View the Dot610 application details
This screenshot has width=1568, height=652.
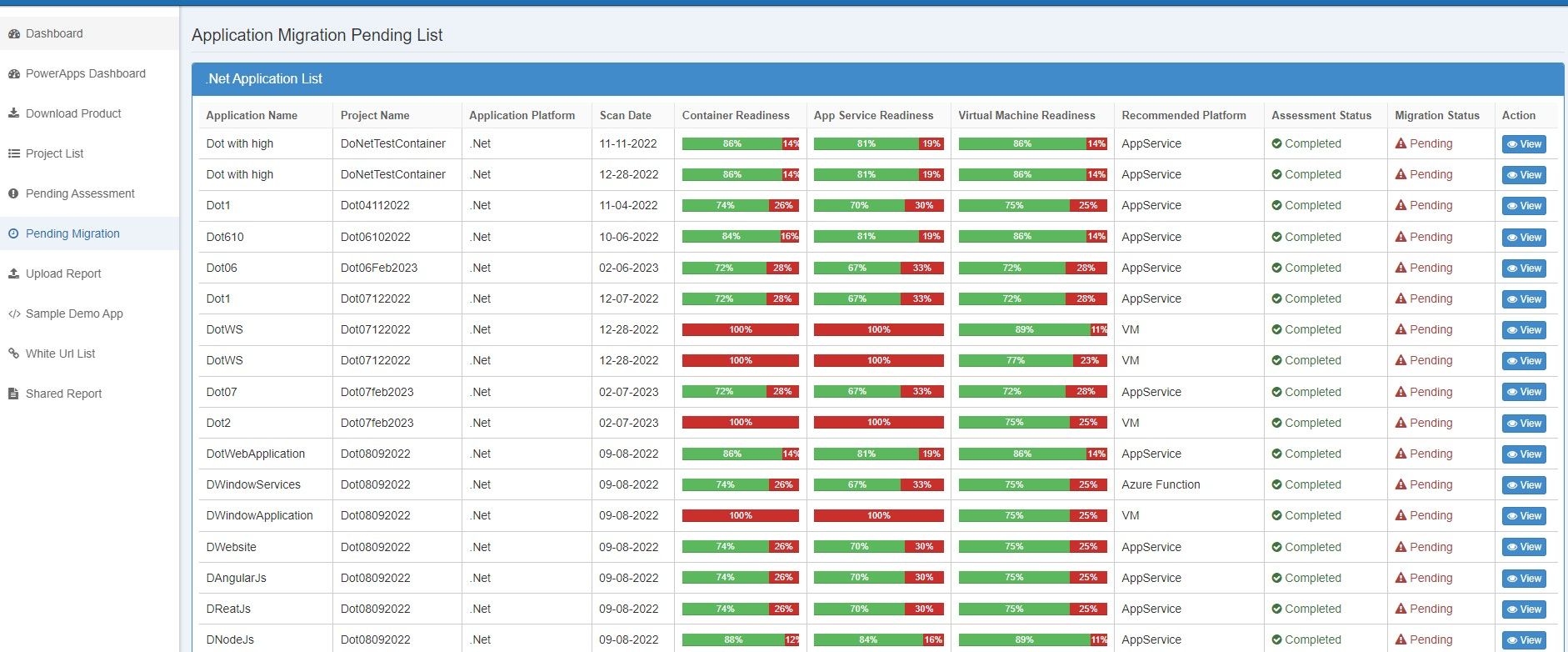(x=1524, y=238)
